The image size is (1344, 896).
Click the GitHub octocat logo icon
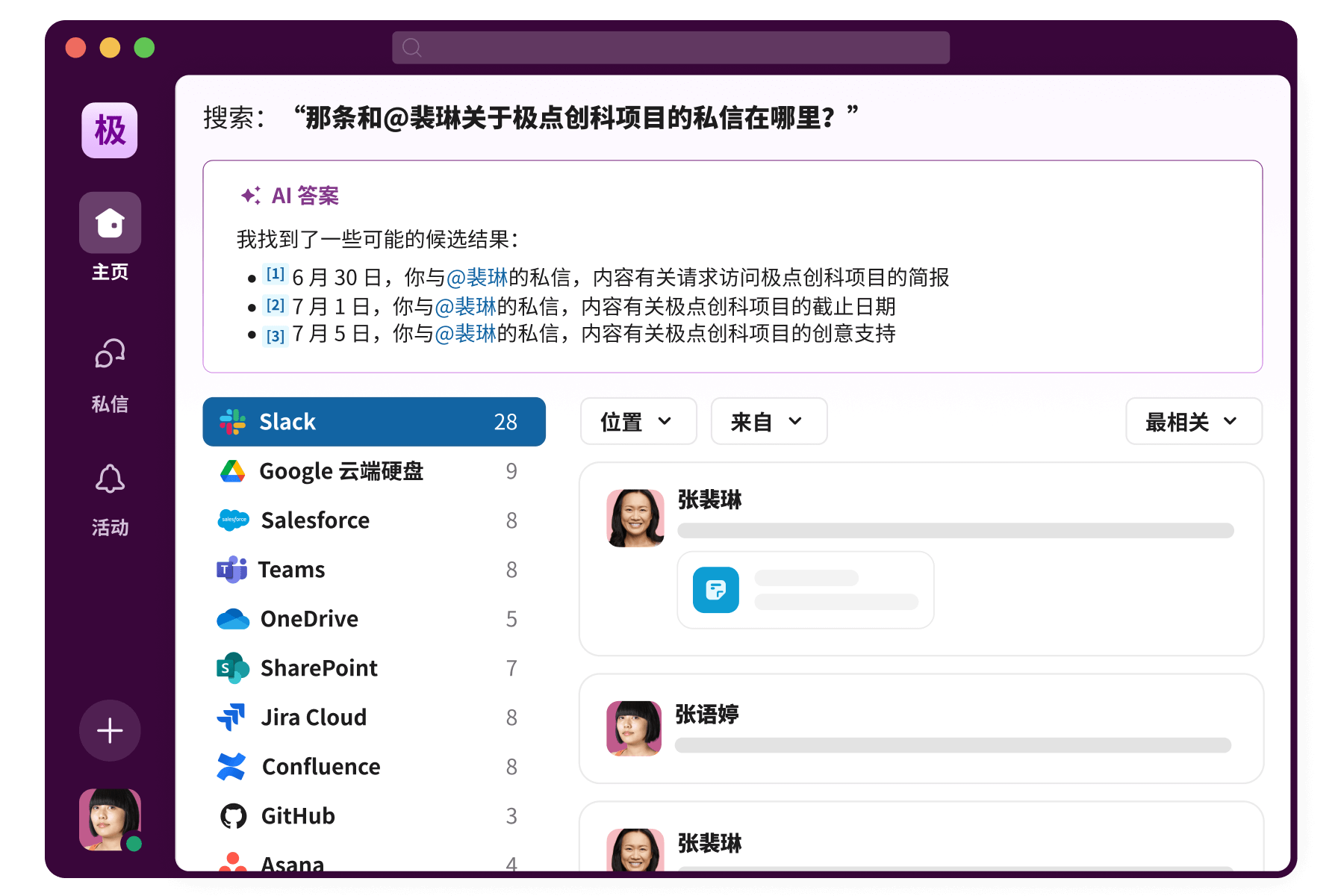click(x=233, y=816)
